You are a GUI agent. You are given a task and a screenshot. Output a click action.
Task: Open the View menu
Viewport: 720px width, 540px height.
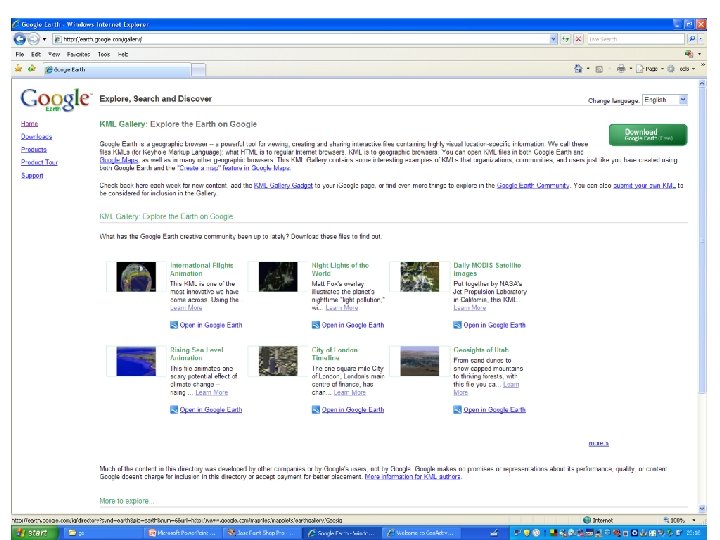coord(54,54)
